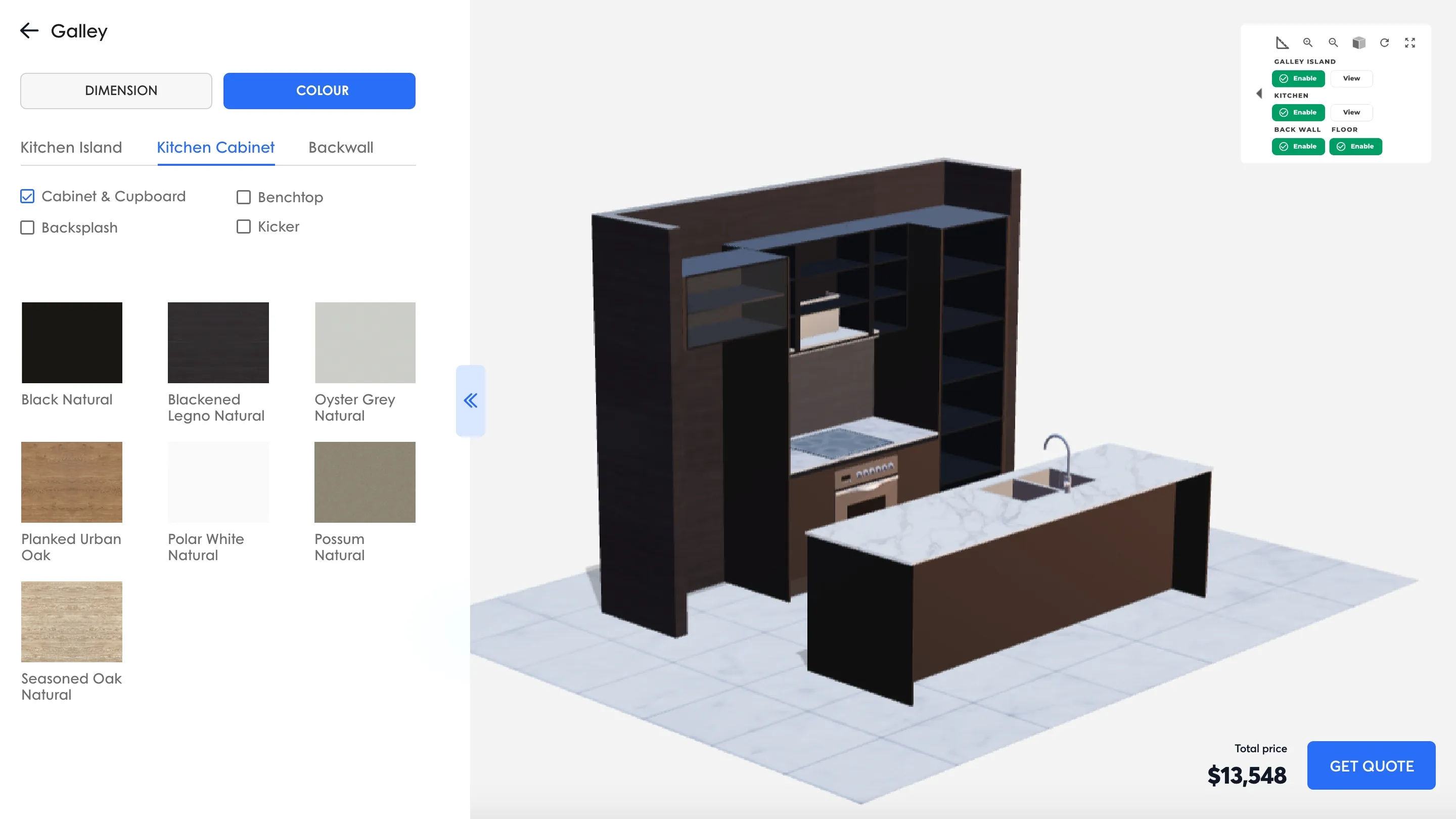Zoom in on the 3D kitchen view
This screenshot has height=819, width=1456.
(x=1307, y=43)
